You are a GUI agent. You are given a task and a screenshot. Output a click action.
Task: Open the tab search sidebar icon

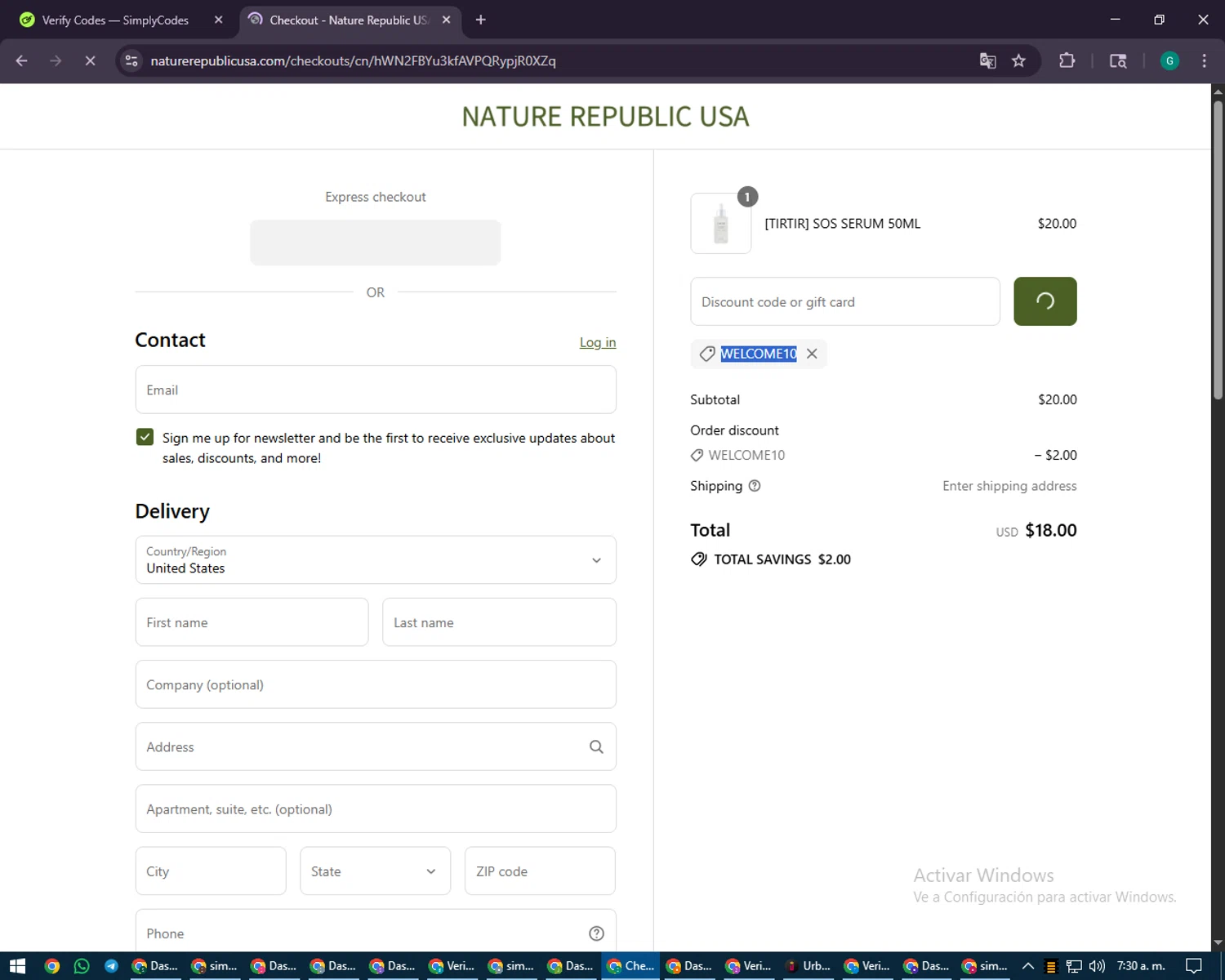(1118, 60)
